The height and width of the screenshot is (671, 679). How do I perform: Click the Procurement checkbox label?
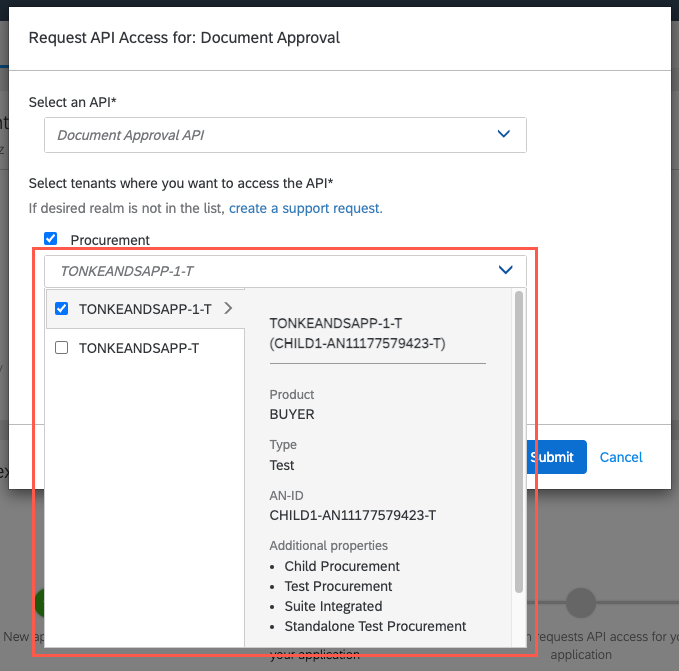point(110,240)
